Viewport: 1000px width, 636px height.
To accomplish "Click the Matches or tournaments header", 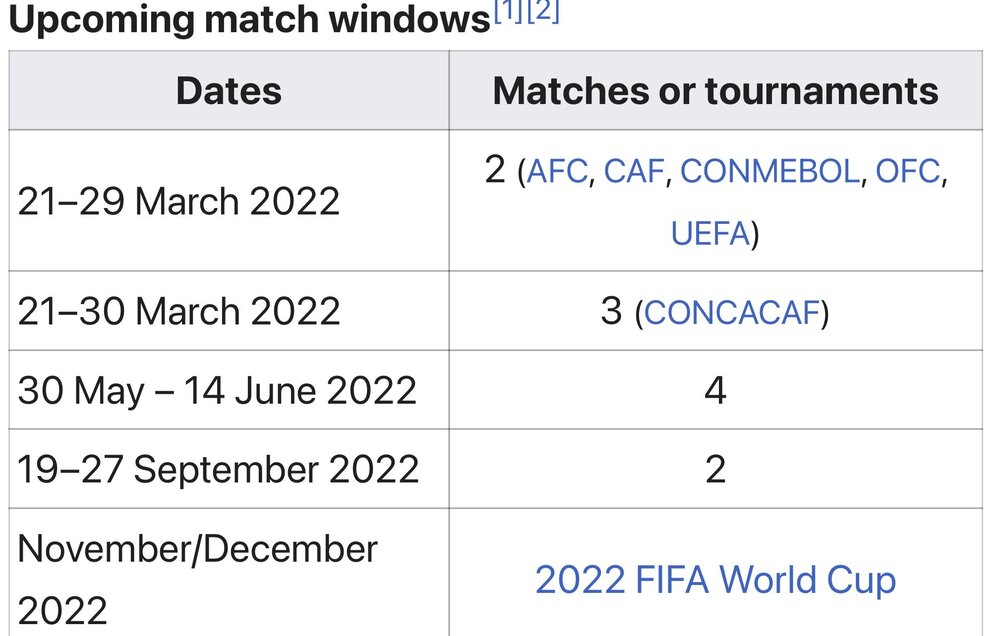I will pos(715,91).
